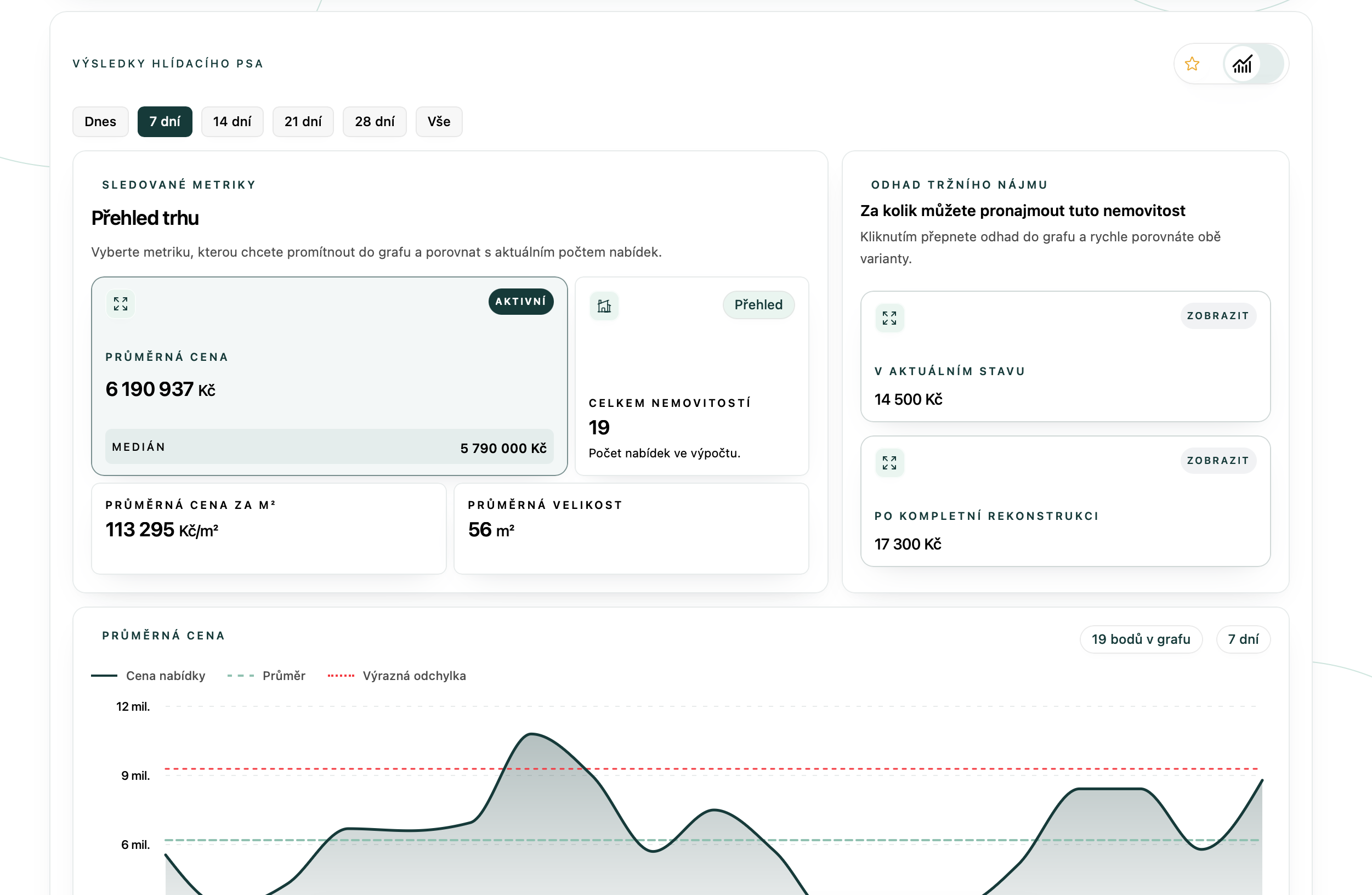Click the 9 mil. axis label
This screenshot has width=1372, height=895.
pyautogui.click(x=135, y=775)
